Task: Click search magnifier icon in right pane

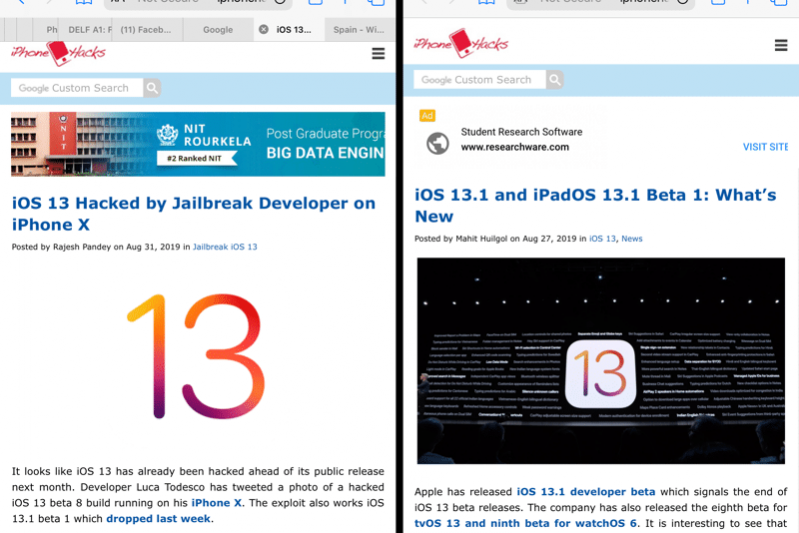Action: tap(554, 80)
